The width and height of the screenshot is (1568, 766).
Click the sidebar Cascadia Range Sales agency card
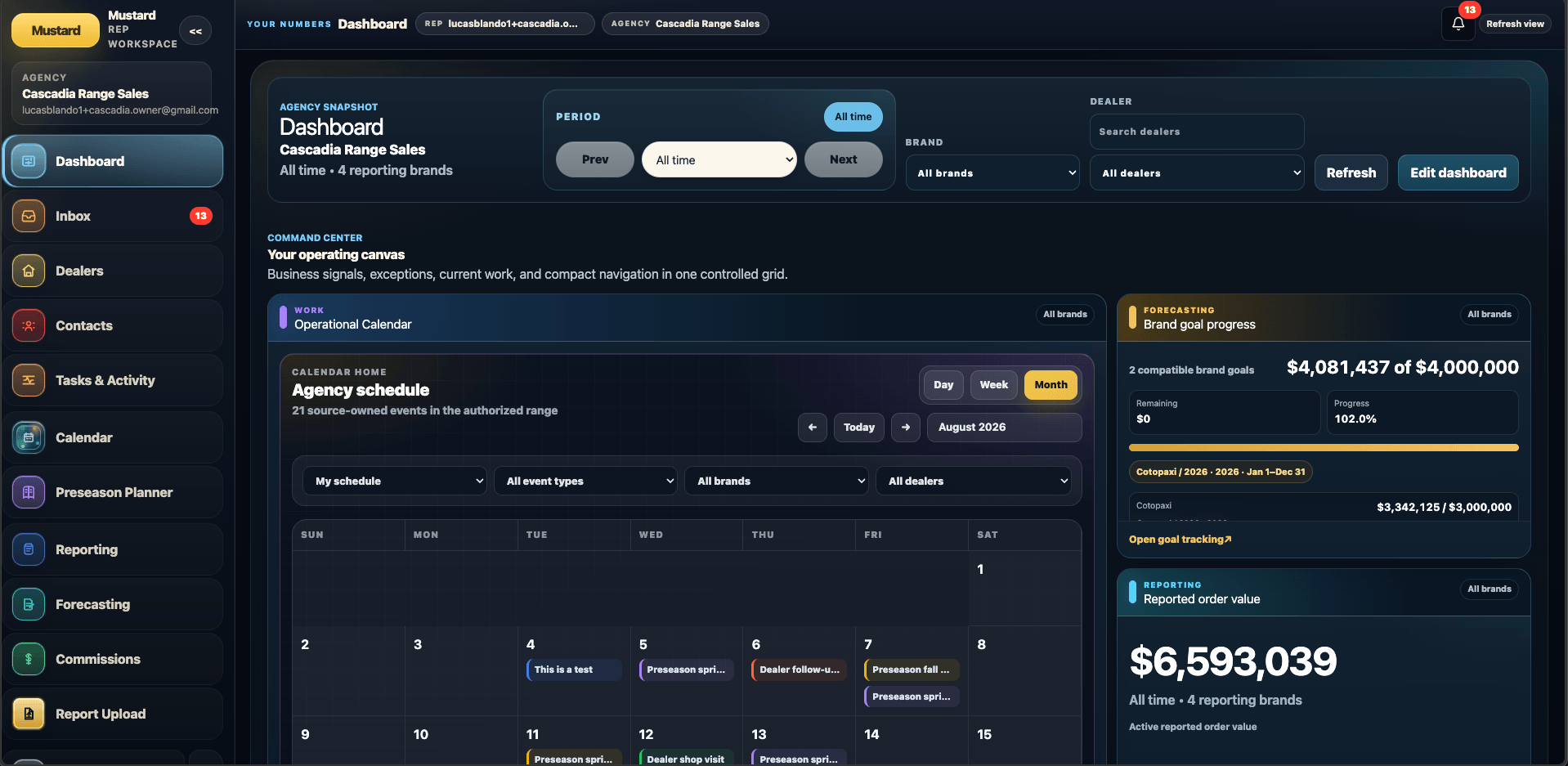point(111,93)
